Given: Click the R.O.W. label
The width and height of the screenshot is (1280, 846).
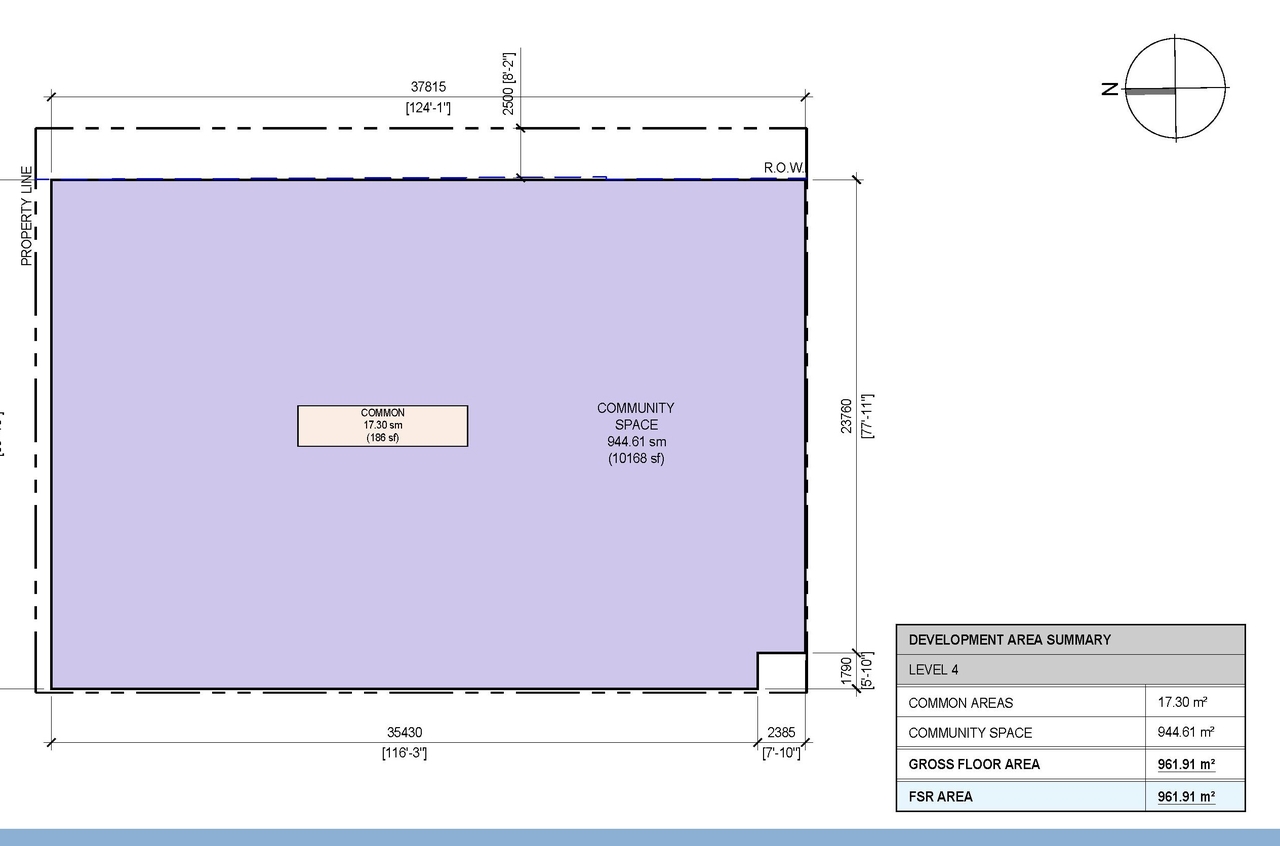Looking at the screenshot, I should 784,167.
